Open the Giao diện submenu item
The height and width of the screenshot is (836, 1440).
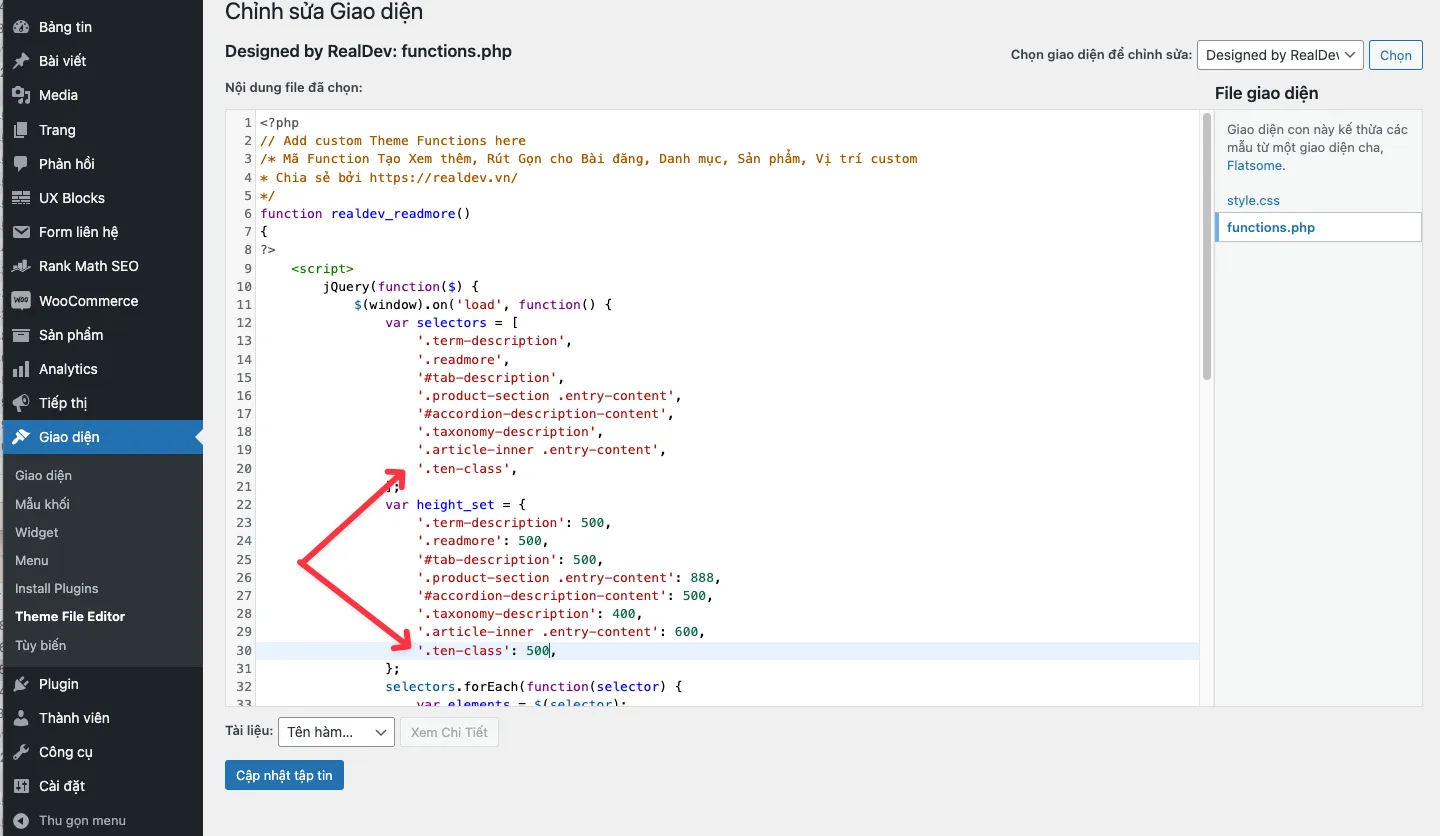pyautogui.click(x=43, y=476)
